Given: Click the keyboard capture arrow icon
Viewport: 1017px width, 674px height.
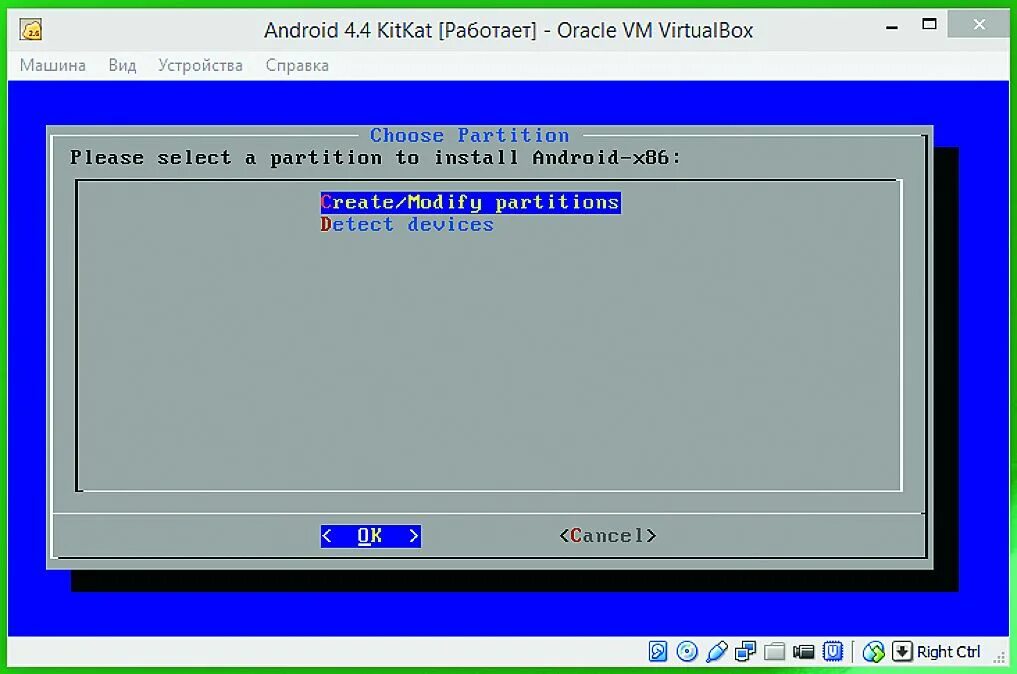Looking at the screenshot, I should (x=902, y=651).
